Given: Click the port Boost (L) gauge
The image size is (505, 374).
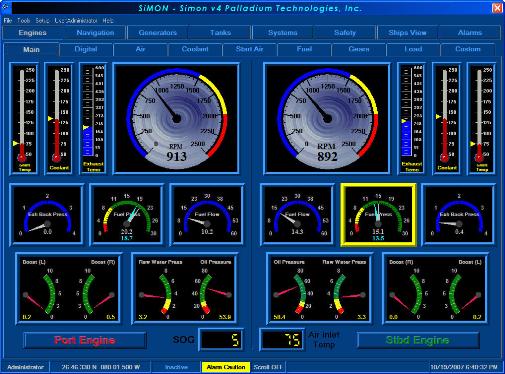Looking at the screenshot, I should pyautogui.click(x=40, y=289).
